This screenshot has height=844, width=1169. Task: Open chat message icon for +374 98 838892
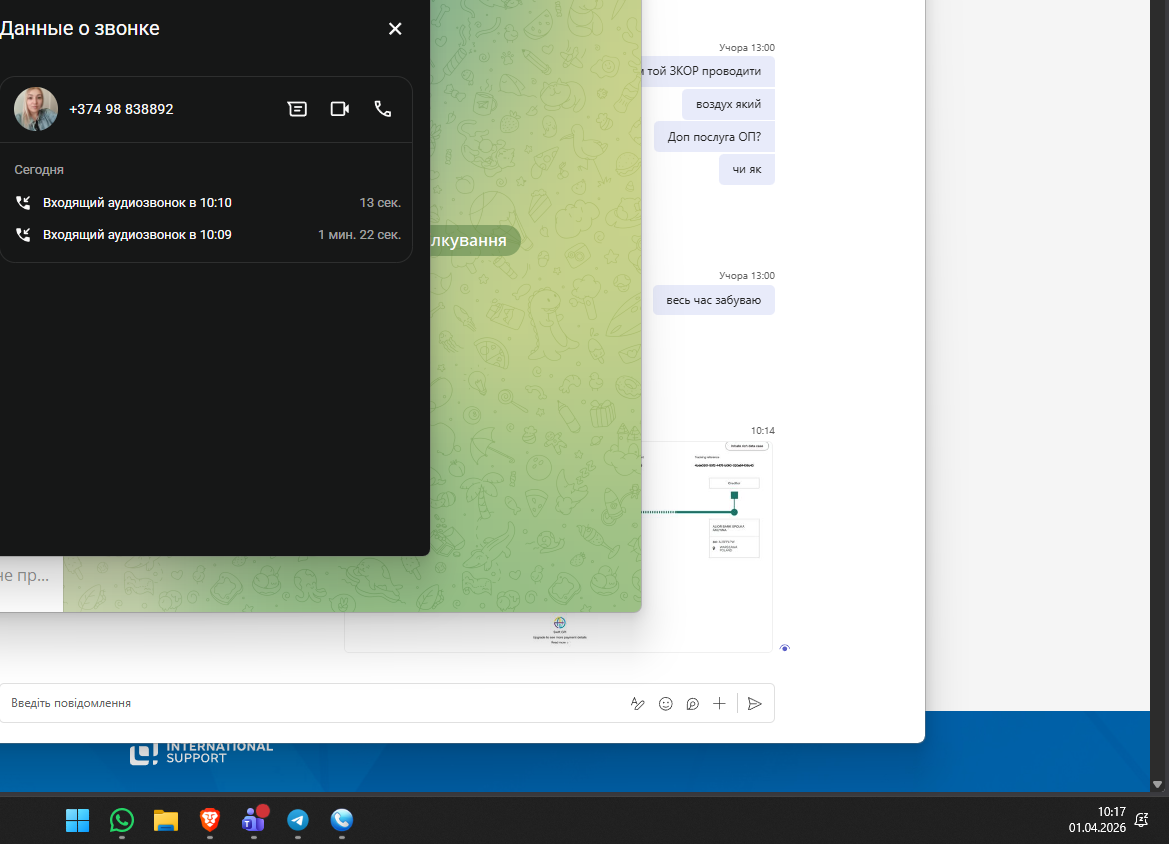(297, 109)
